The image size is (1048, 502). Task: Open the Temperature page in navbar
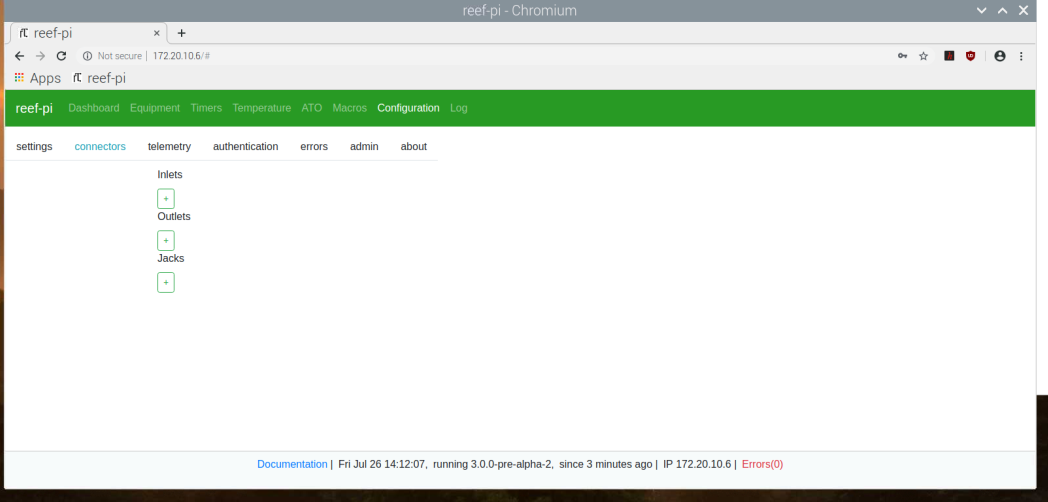point(261,108)
